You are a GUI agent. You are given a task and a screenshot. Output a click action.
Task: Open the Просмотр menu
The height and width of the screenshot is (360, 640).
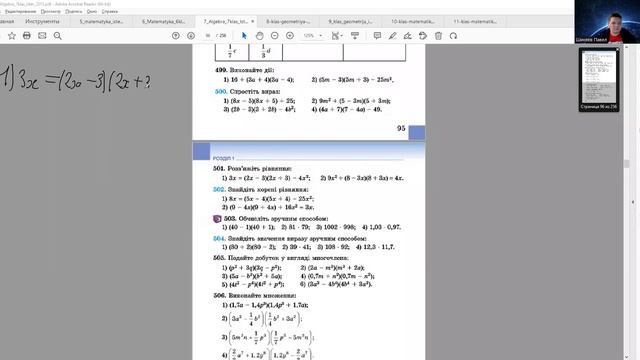click(51, 11)
